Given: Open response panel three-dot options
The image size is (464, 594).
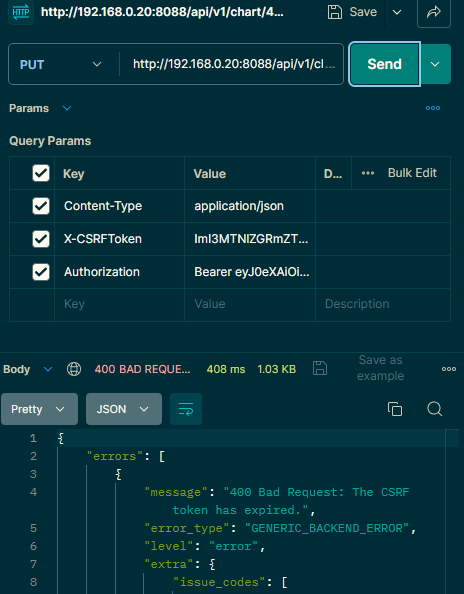Looking at the screenshot, I should coord(449,369).
